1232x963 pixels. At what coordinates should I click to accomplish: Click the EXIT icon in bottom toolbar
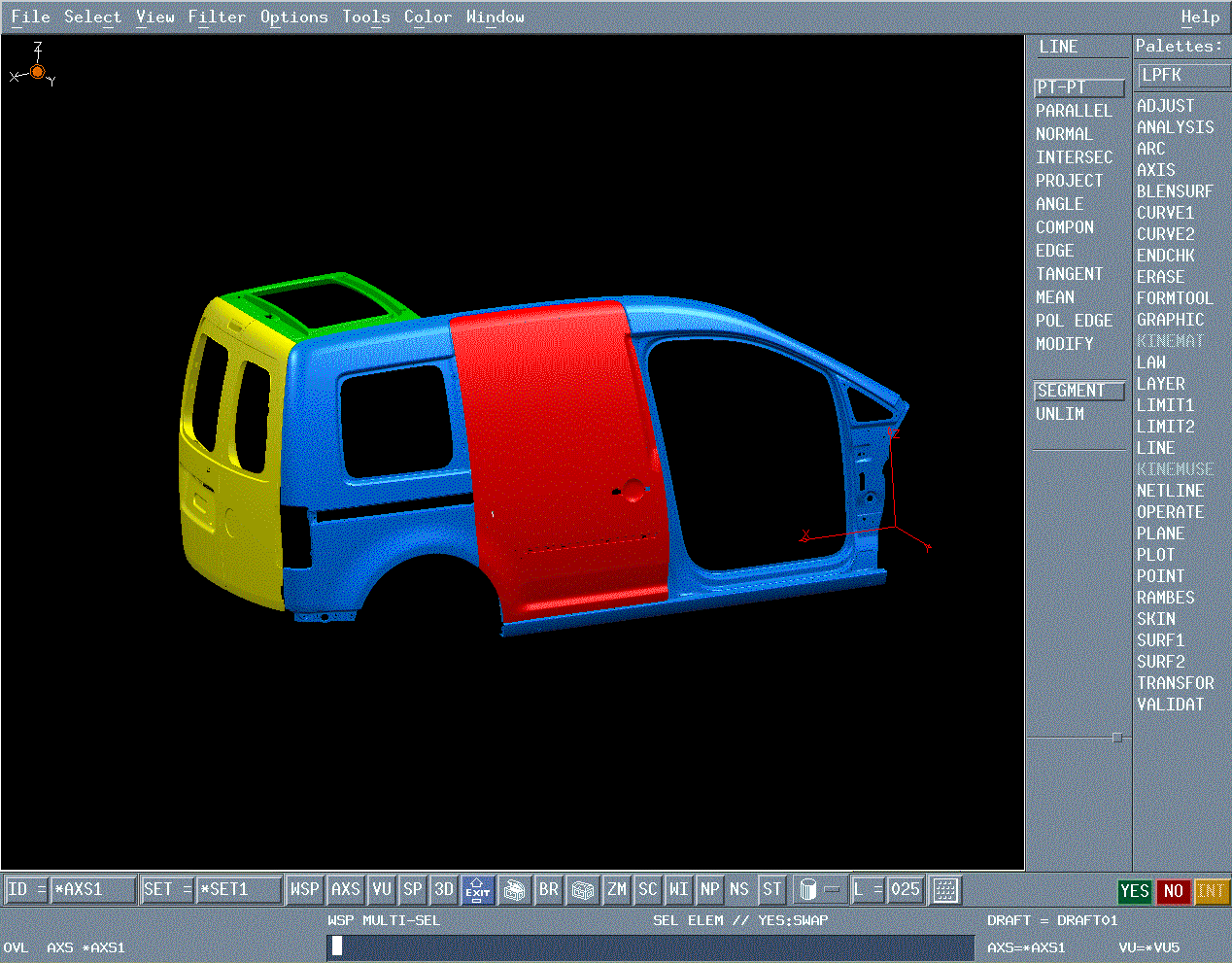477,889
